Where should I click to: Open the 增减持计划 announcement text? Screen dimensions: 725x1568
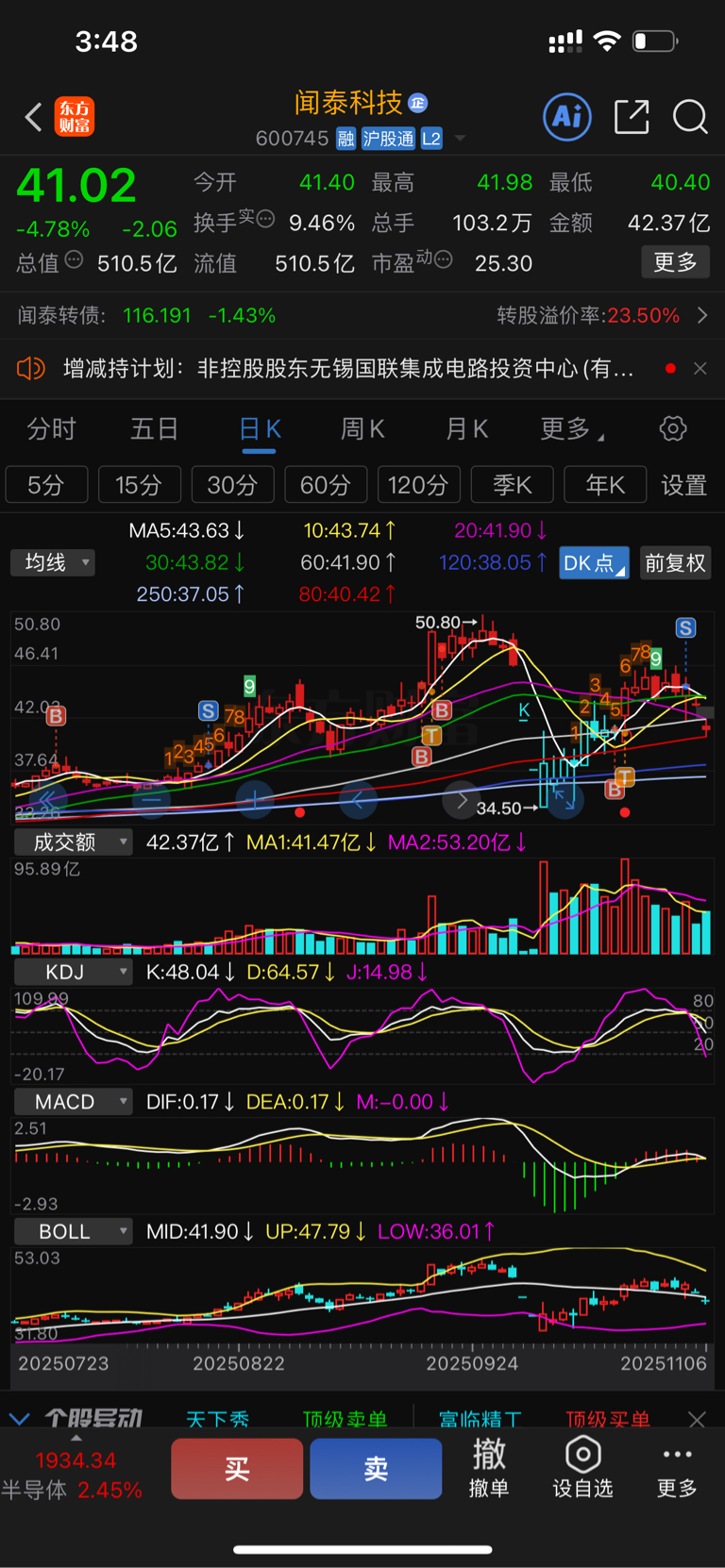click(x=348, y=368)
